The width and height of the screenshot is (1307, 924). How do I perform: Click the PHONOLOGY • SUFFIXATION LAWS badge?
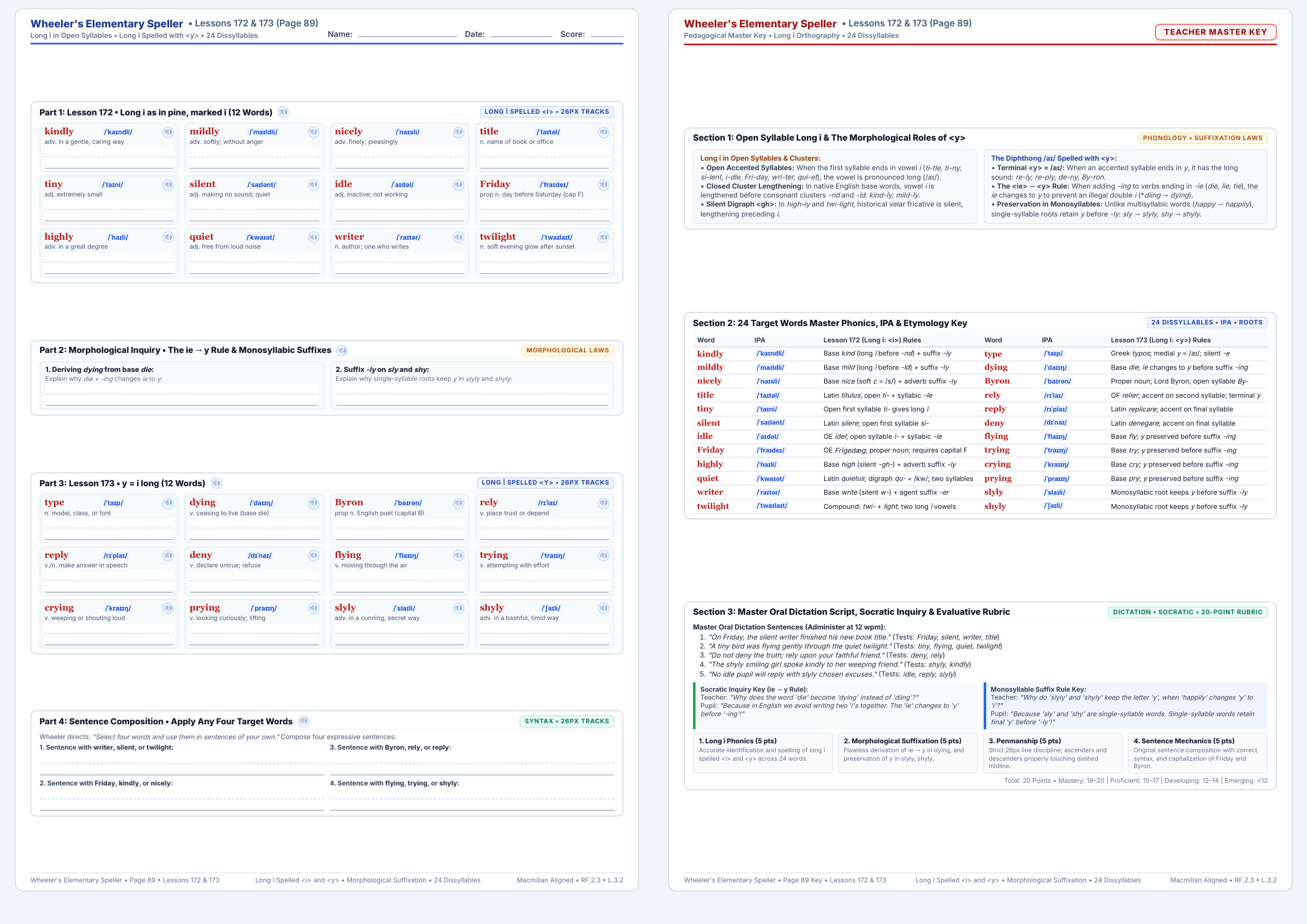(x=1202, y=137)
